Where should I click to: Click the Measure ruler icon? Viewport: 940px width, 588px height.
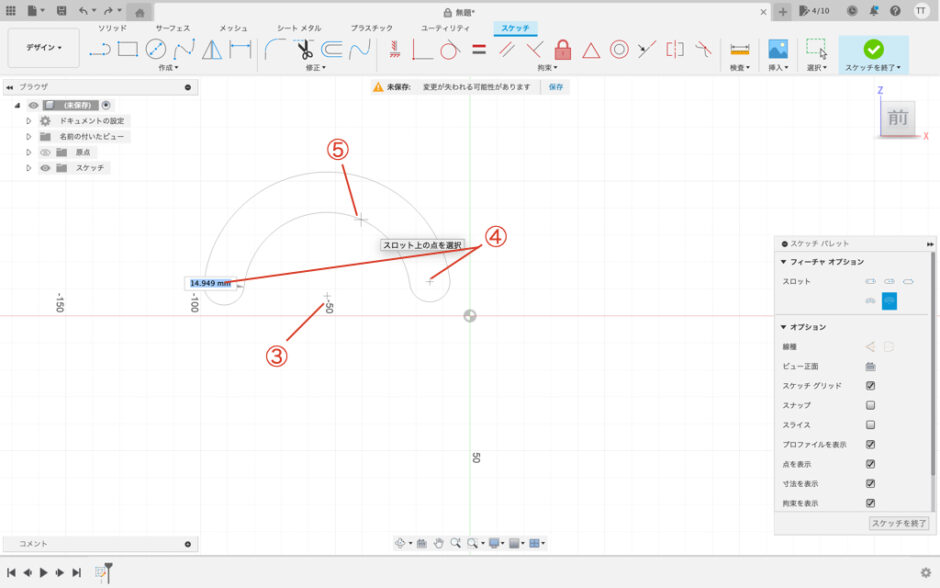click(x=740, y=49)
